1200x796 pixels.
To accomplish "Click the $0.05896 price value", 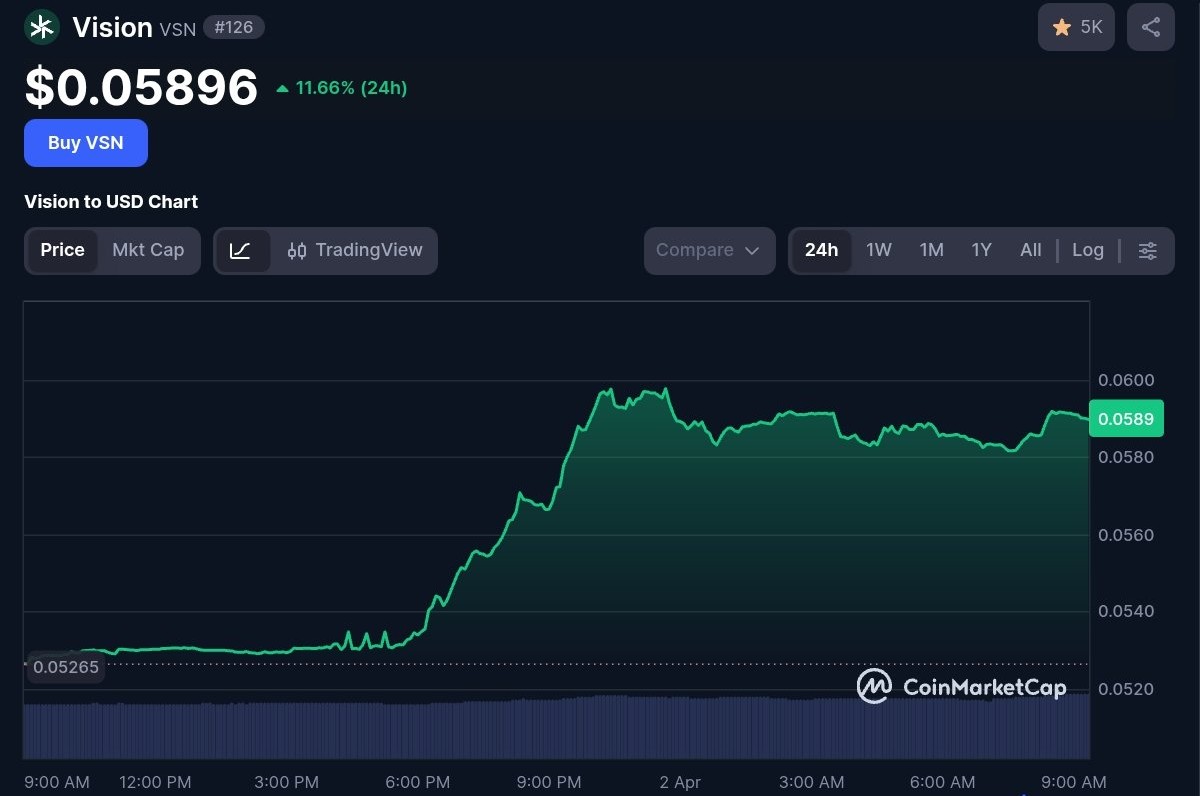I will [141, 87].
